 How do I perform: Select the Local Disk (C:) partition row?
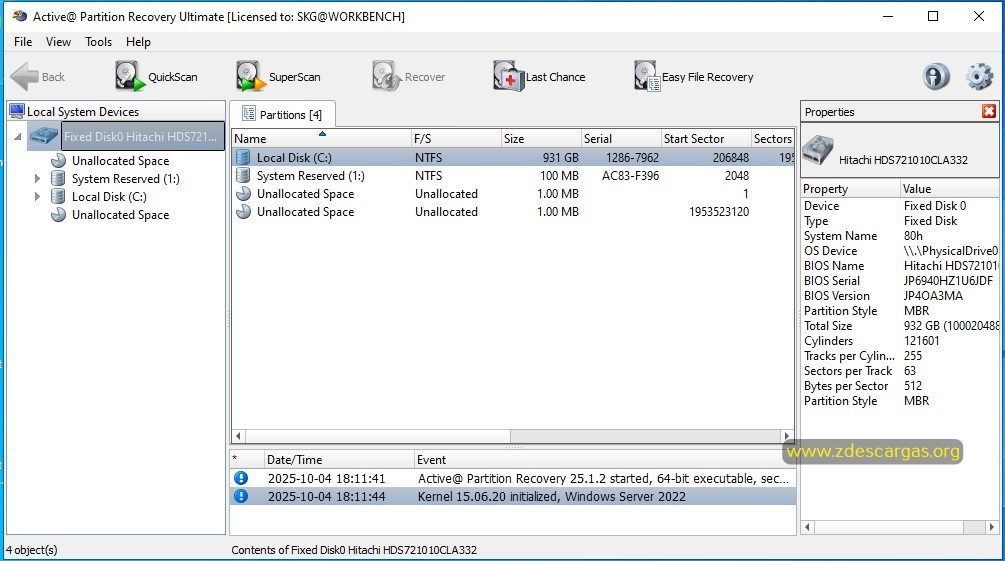pyautogui.click(x=513, y=157)
